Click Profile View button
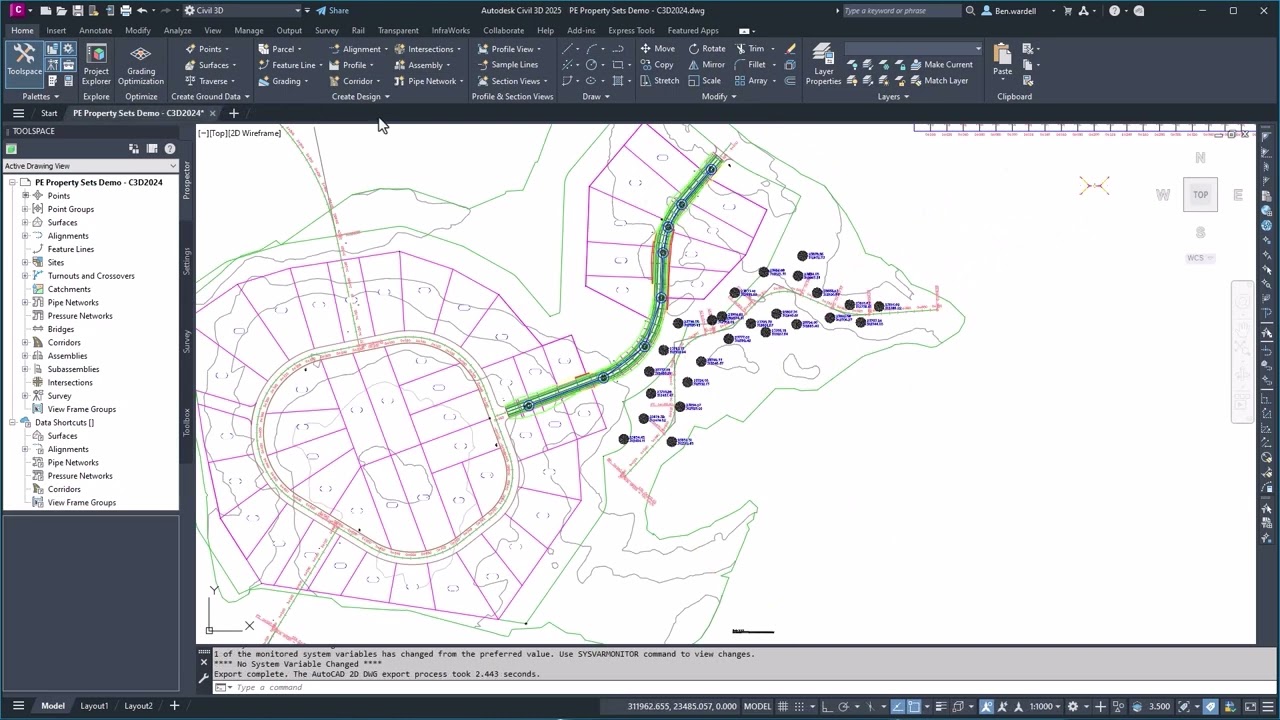This screenshot has width=1280, height=720. point(506,48)
